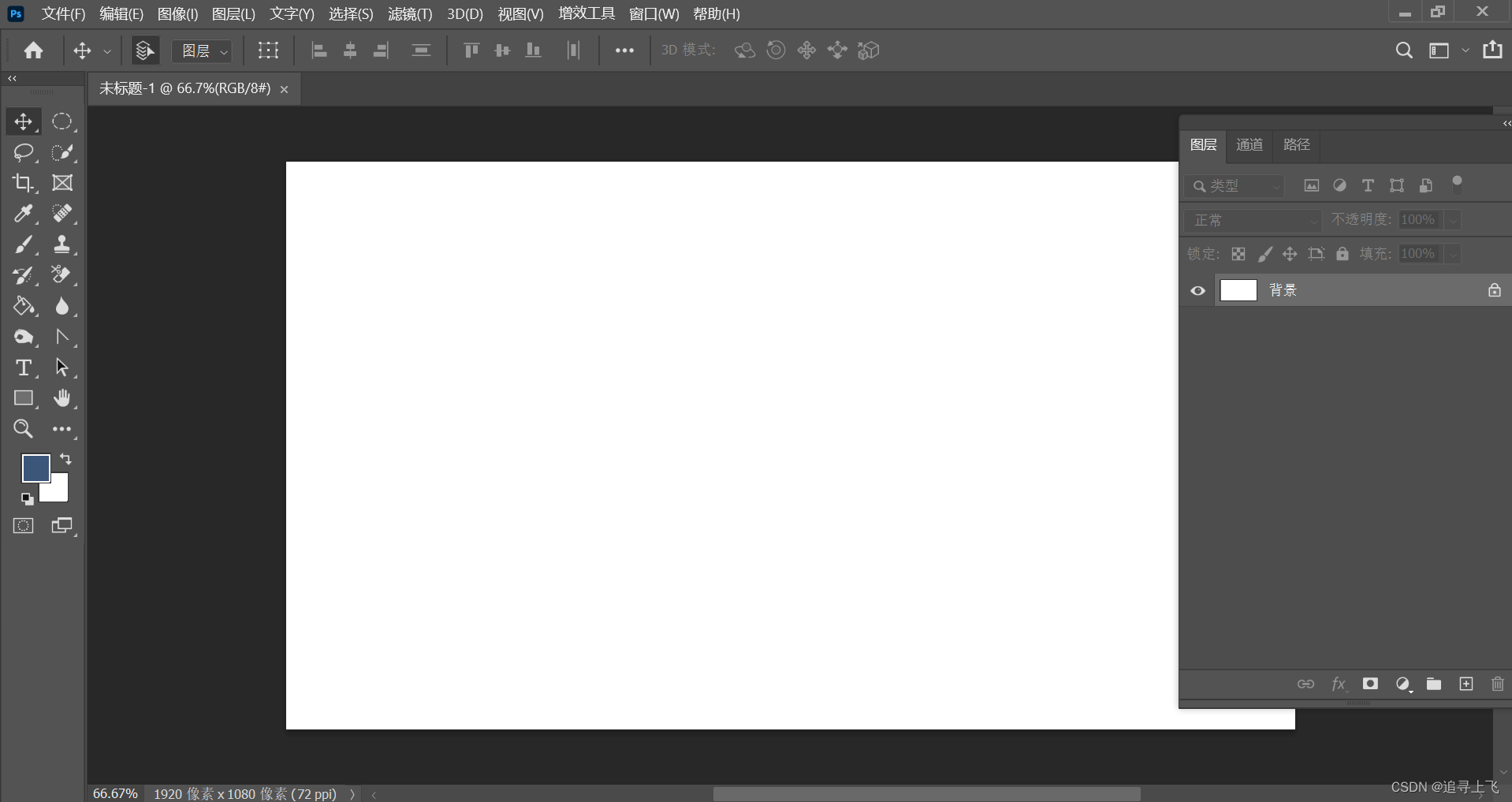Screen dimensions: 1512x802
Task: Create a new layer group folder
Action: coord(1434,684)
